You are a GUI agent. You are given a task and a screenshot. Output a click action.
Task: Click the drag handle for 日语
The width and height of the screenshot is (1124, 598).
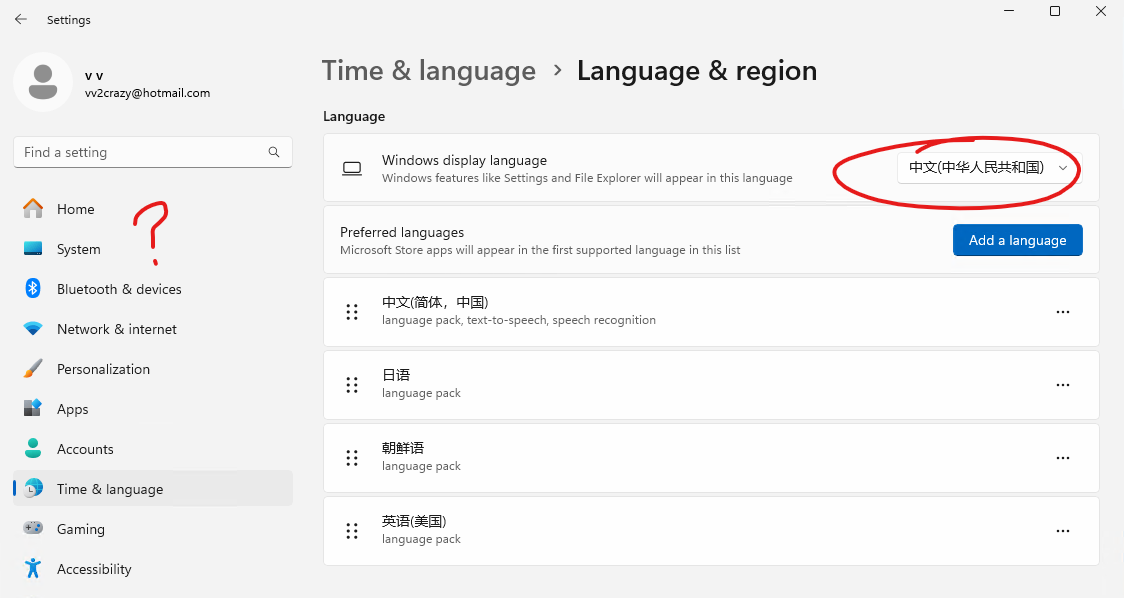tap(352, 385)
